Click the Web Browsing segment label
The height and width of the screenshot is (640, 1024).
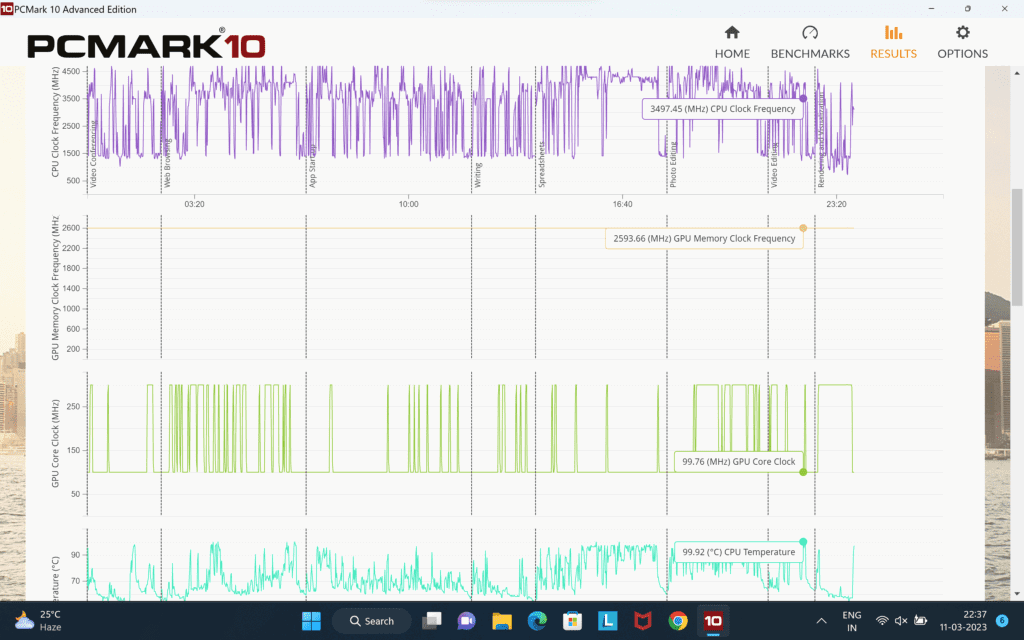(167, 163)
